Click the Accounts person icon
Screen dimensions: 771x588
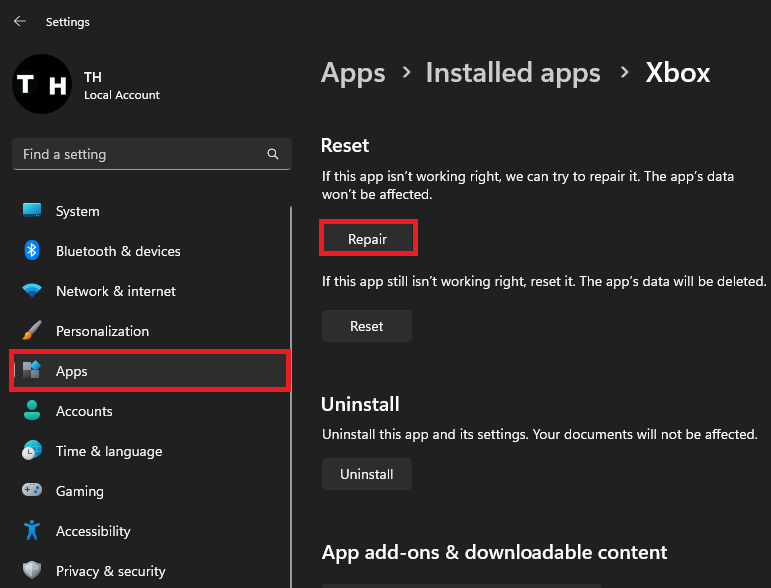32,411
